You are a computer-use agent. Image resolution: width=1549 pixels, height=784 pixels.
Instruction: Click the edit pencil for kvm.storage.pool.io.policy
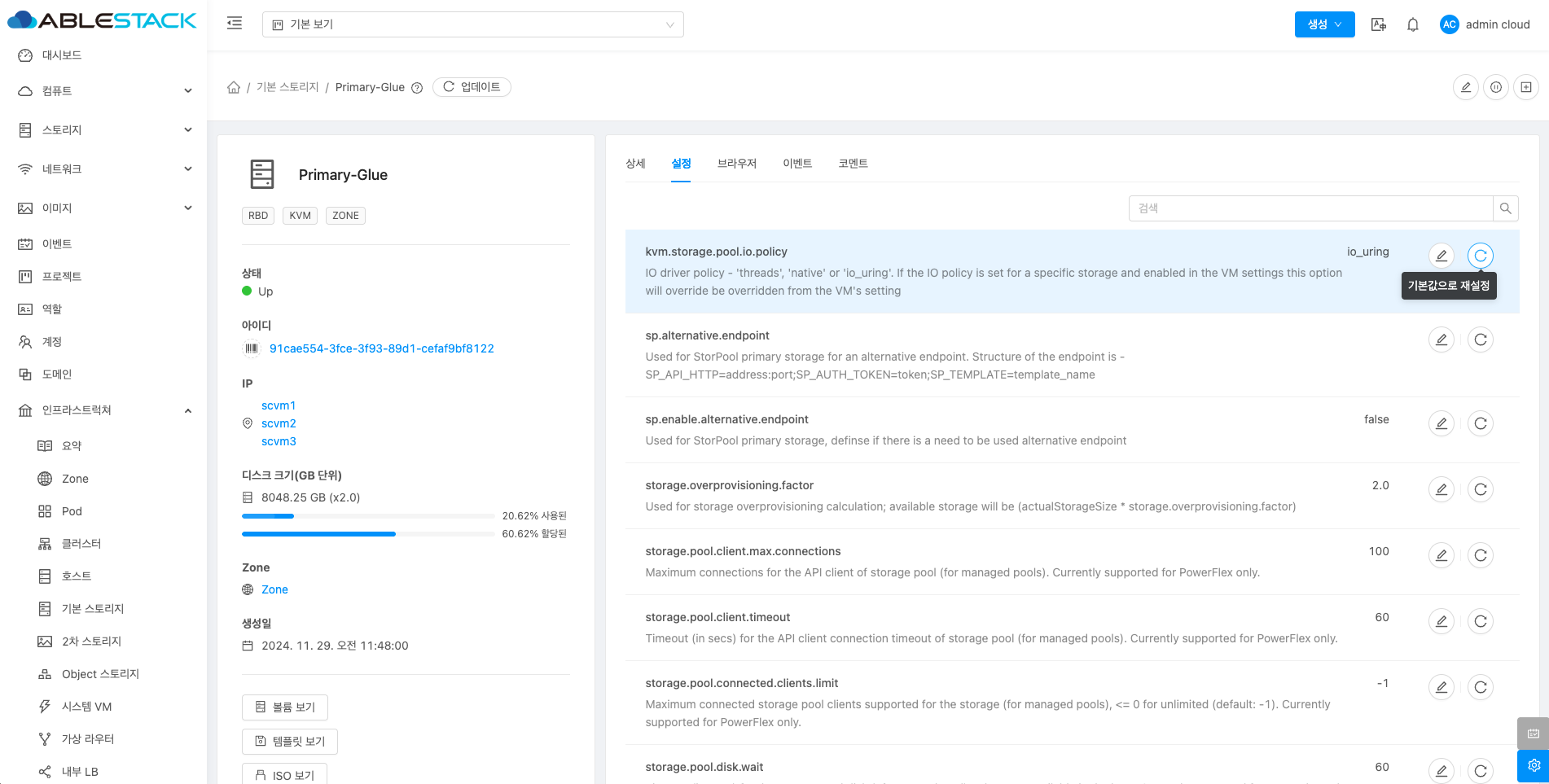tap(1441, 256)
